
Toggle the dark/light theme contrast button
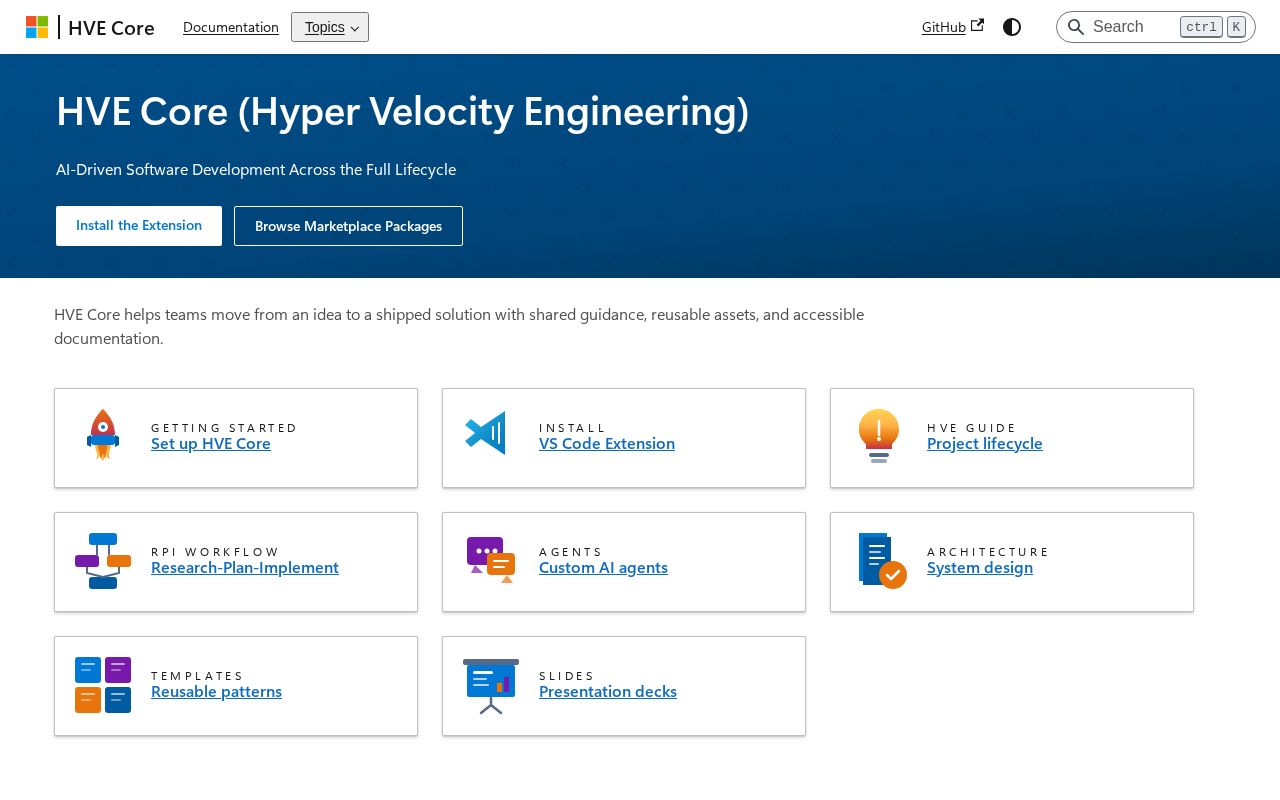[1012, 27]
